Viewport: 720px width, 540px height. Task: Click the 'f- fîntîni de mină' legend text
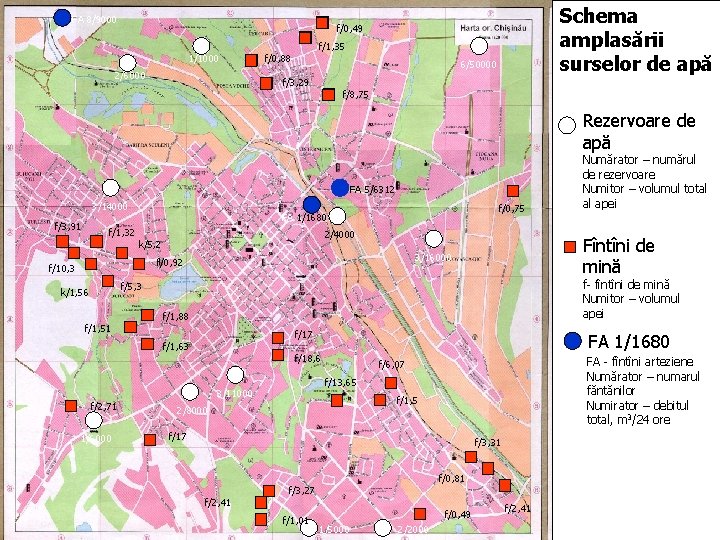(x=626, y=284)
